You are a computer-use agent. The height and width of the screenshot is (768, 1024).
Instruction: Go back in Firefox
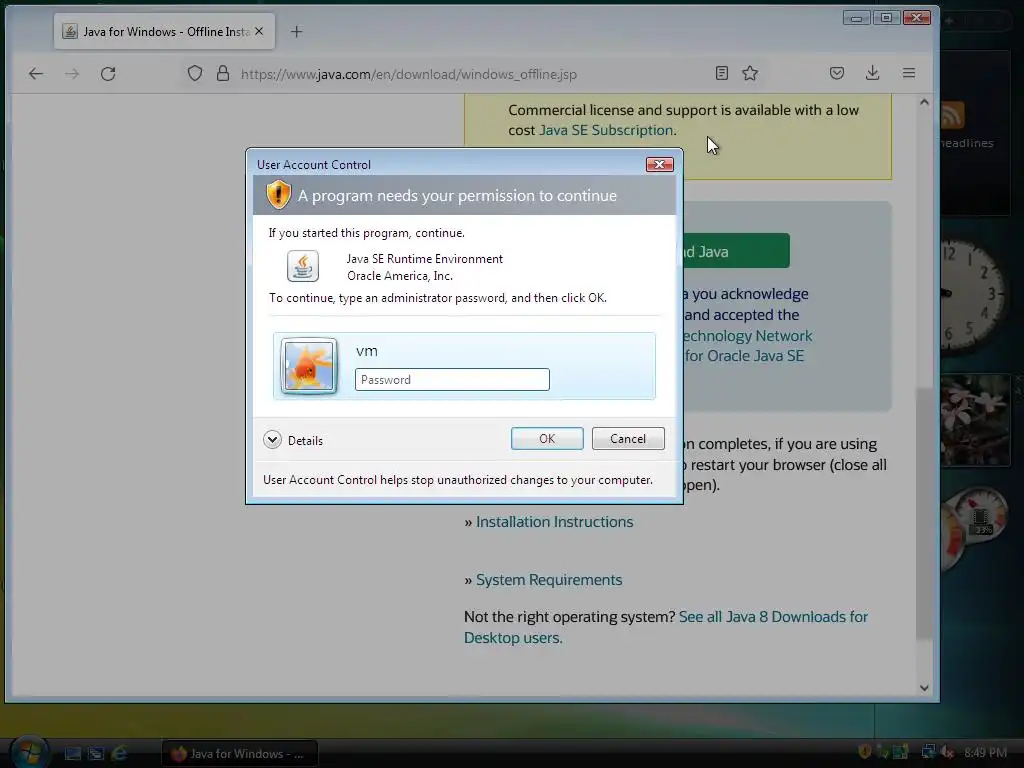pyautogui.click(x=36, y=74)
